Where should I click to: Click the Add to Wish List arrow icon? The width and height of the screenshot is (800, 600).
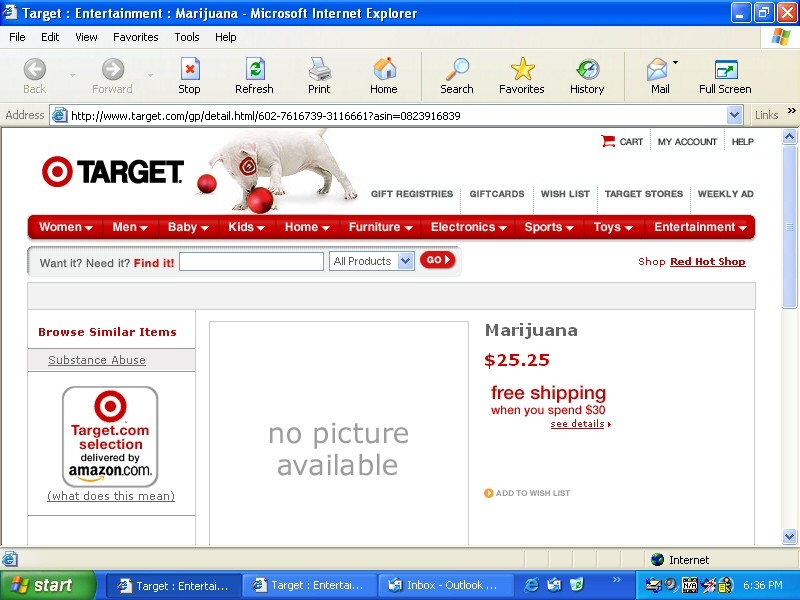[488, 493]
